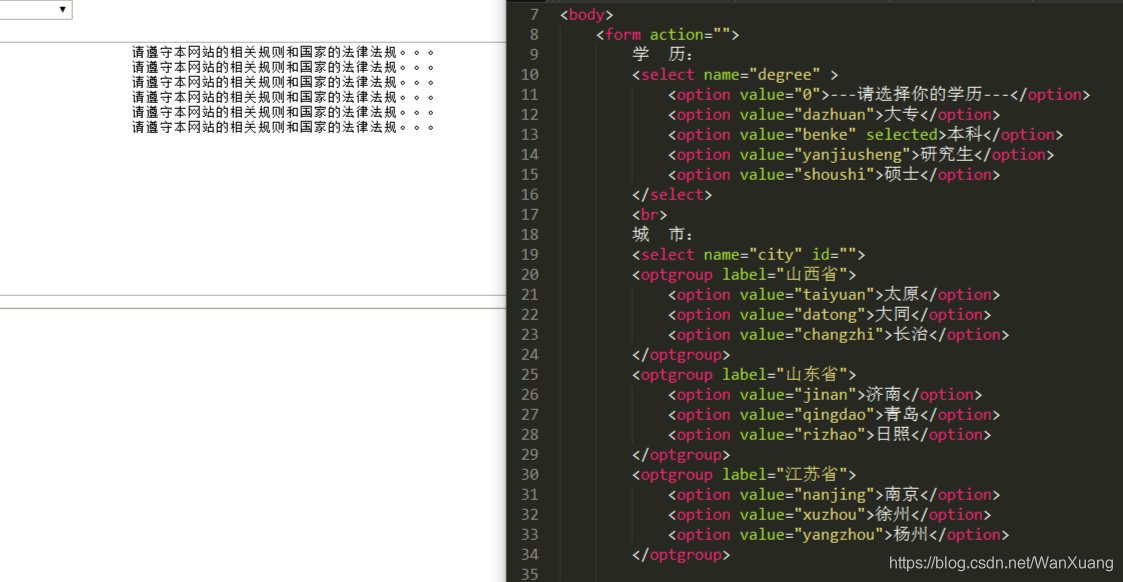Click line number 10 in the editor gutter
Viewport: 1123px width, 582px height.
pos(530,74)
